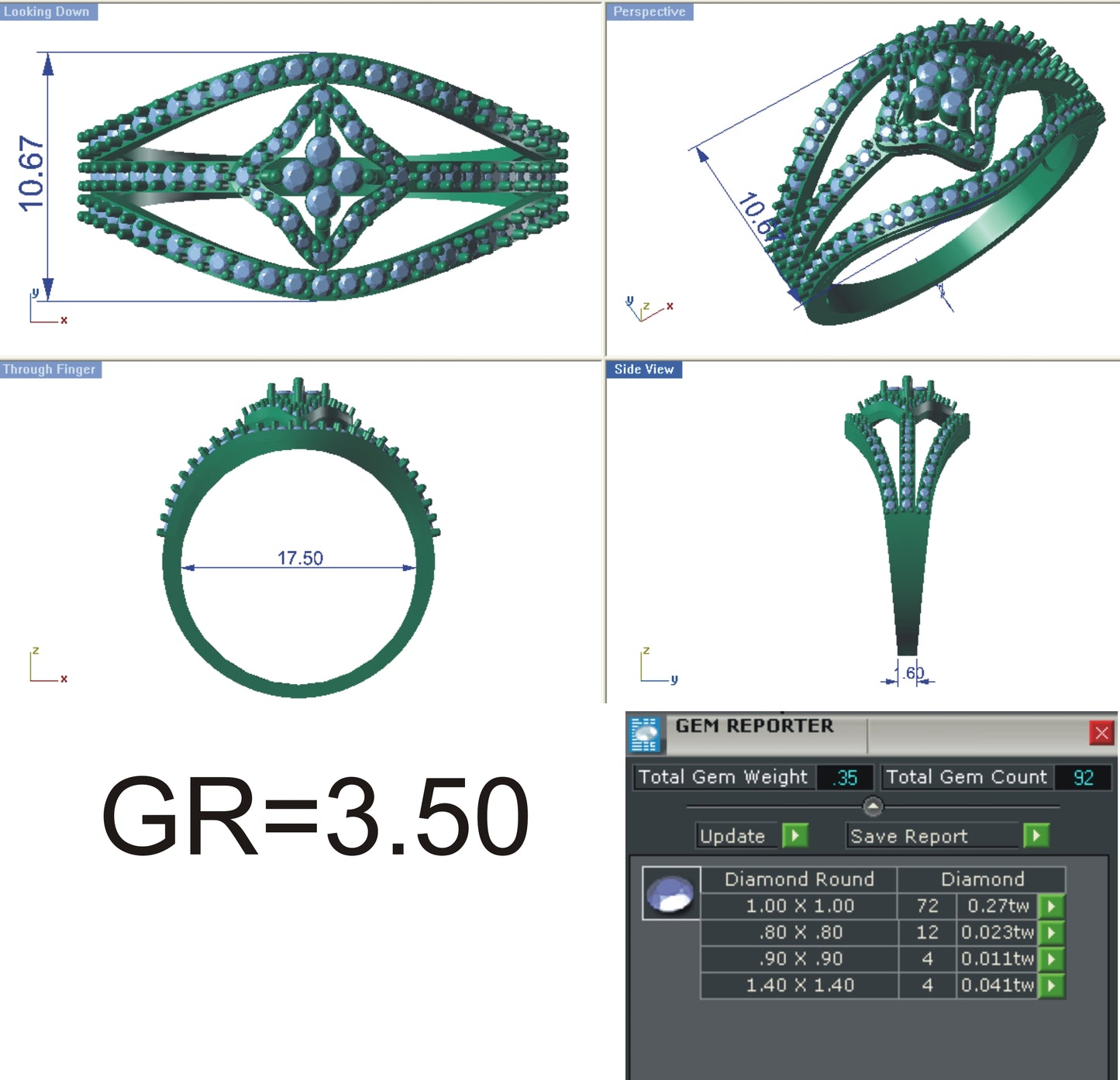This screenshot has height=1080, width=1120.
Task: Click the Save Report label button
Action: (933, 836)
